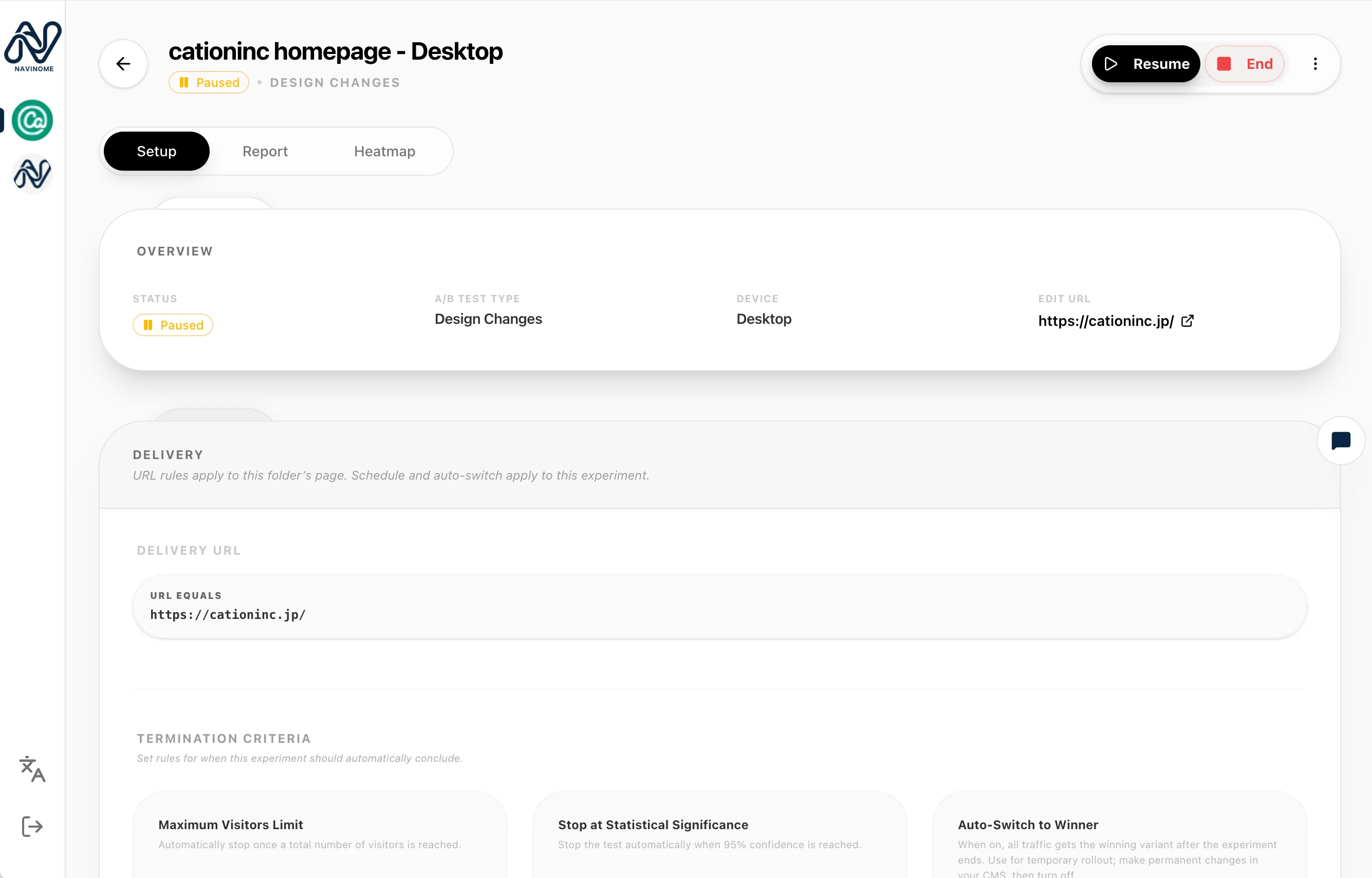Click the Paused badge under the page title
This screenshot has width=1372, height=878.
coord(209,83)
